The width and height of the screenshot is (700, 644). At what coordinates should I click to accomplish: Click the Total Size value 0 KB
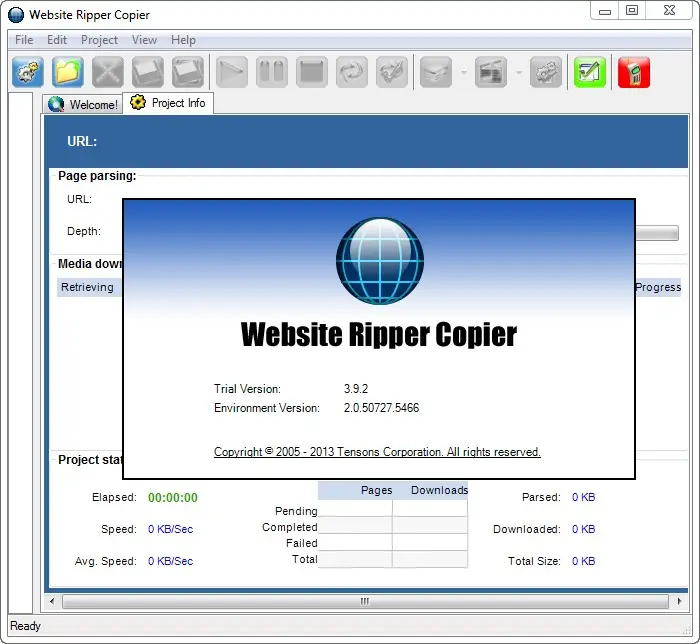(x=583, y=561)
